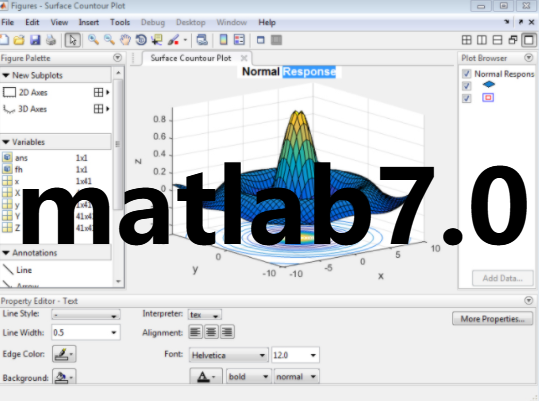
Task: Select the Brush data tool
Action: click(x=174, y=40)
